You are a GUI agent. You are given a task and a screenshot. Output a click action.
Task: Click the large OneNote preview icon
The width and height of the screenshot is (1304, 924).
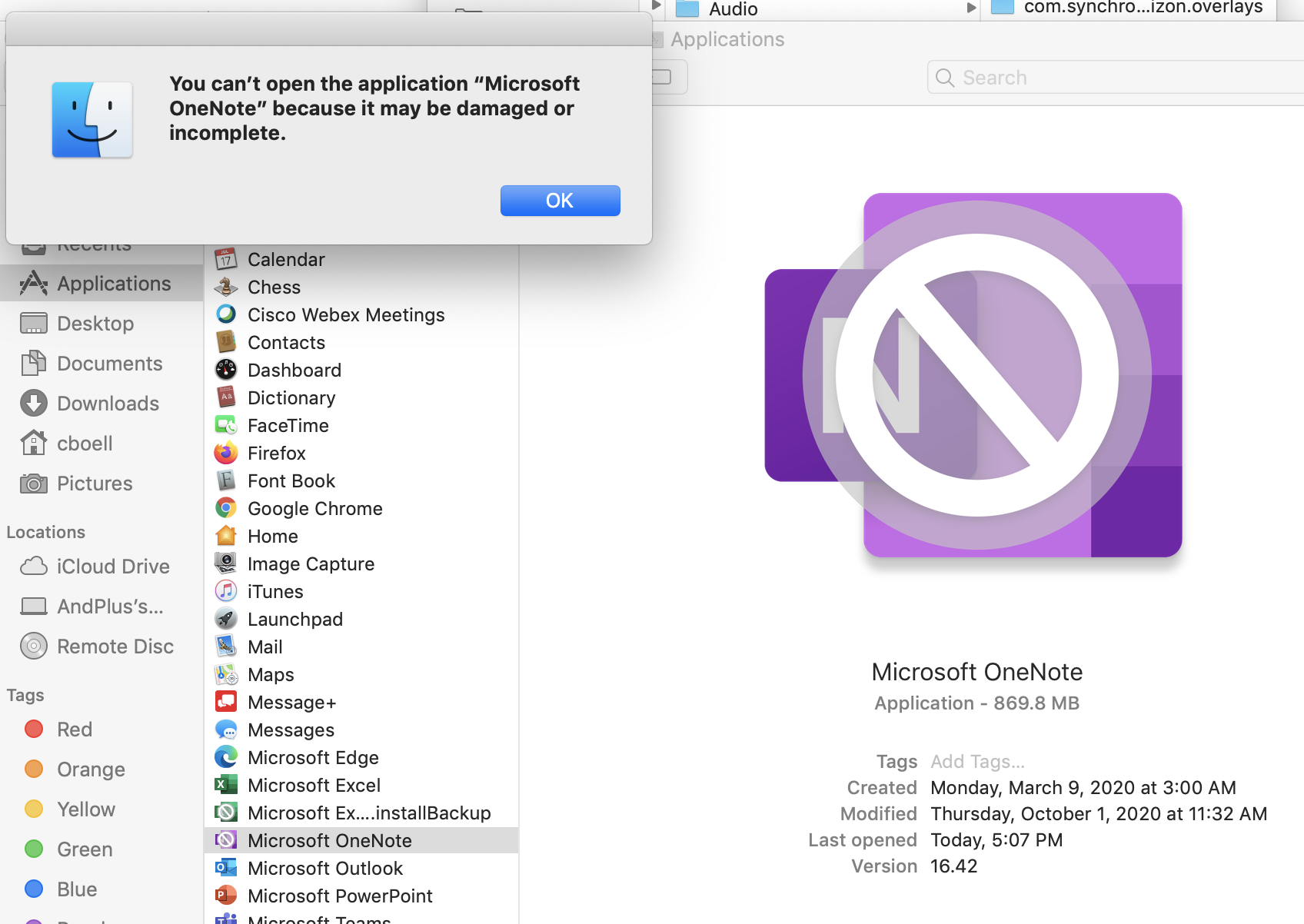[x=973, y=375]
